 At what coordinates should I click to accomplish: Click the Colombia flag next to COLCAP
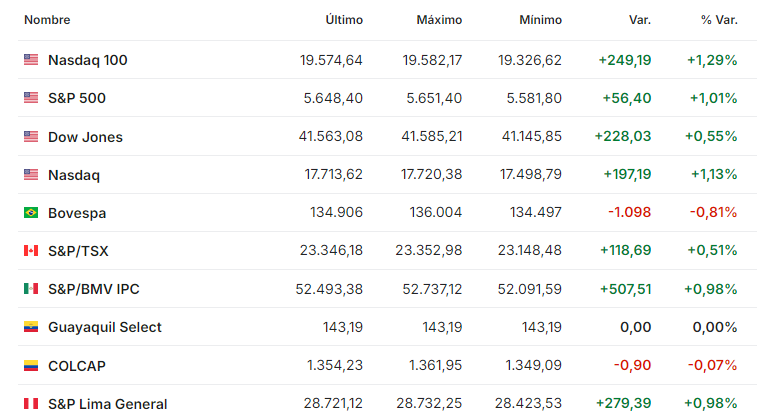[x=31, y=366]
